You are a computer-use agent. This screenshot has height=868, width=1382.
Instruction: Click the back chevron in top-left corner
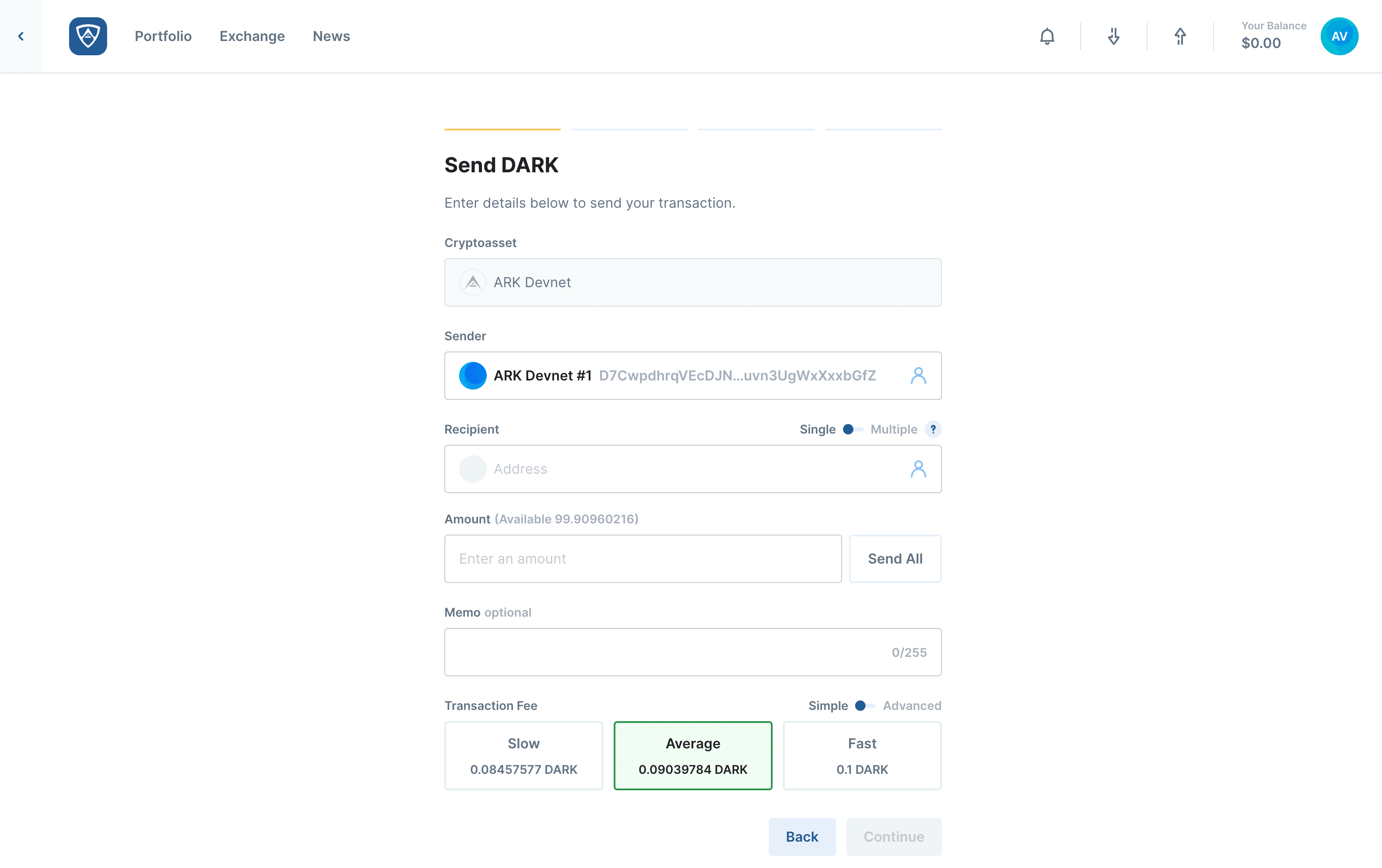(21, 36)
